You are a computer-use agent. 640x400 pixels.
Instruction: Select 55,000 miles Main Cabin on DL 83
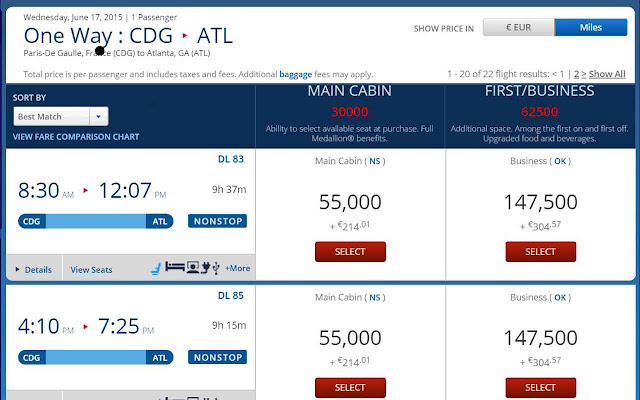click(350, 252)
